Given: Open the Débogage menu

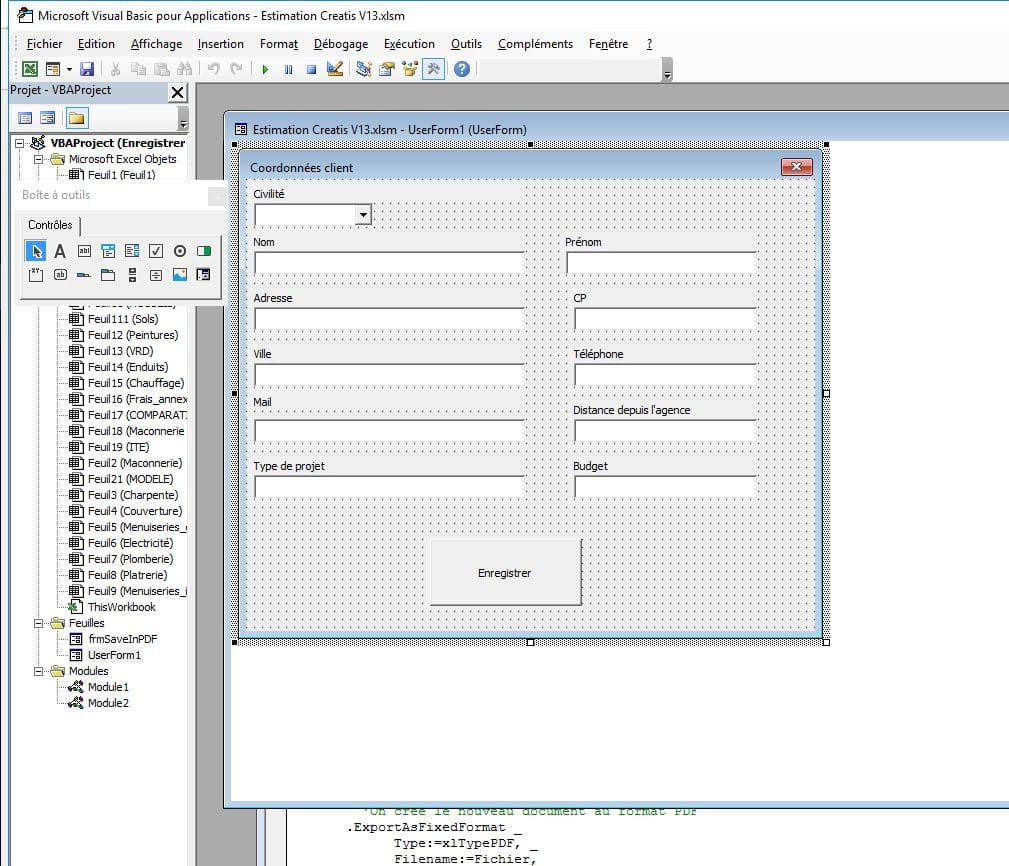Looking at the screenshot, I should click(340, 44).
